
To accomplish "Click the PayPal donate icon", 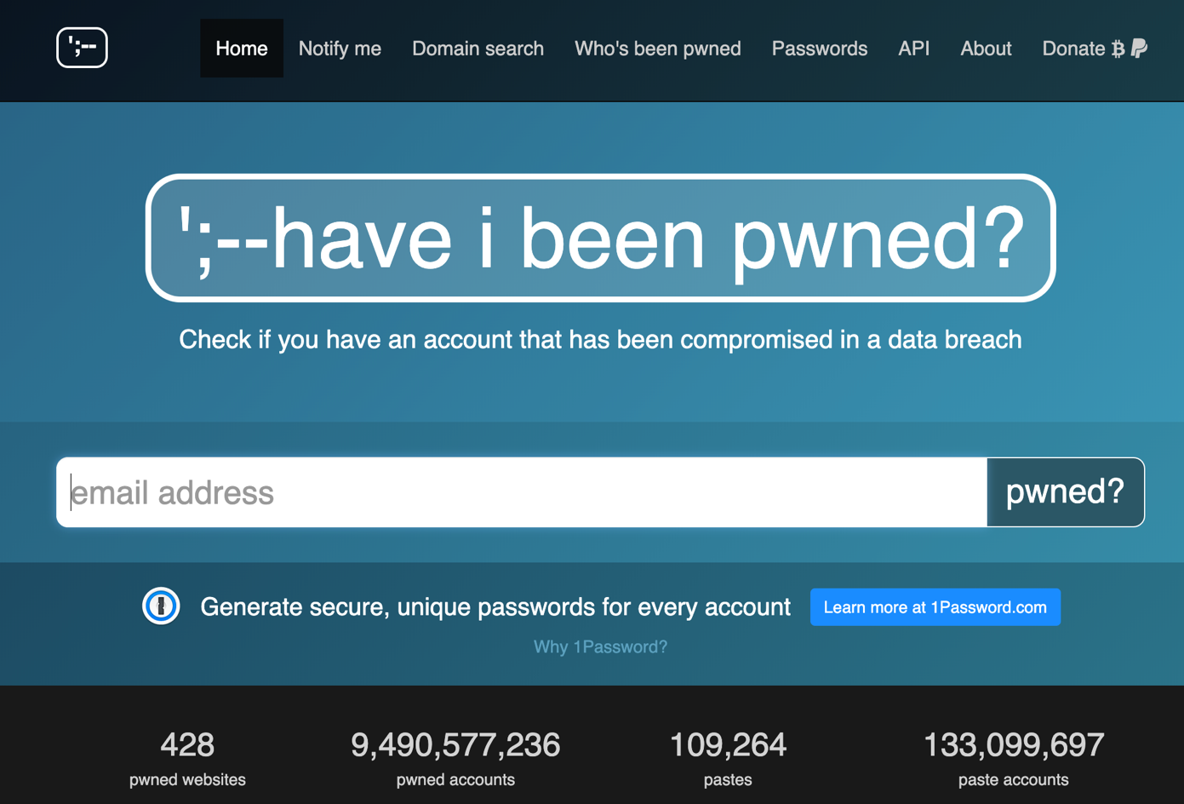I will coord(1139,48).
